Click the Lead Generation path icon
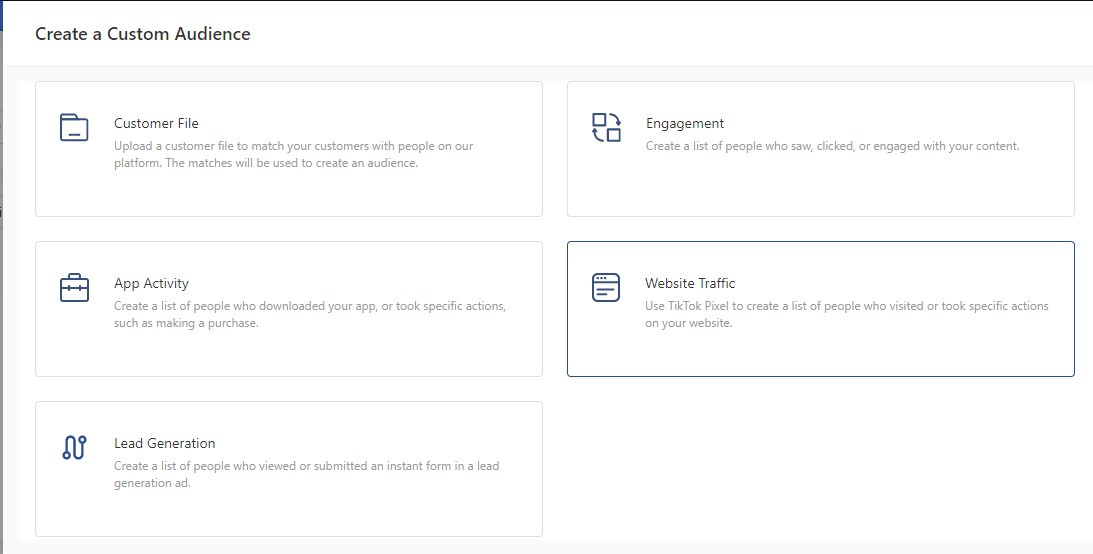Screen dimensions: 1093x554 click(x=74, y=448)
